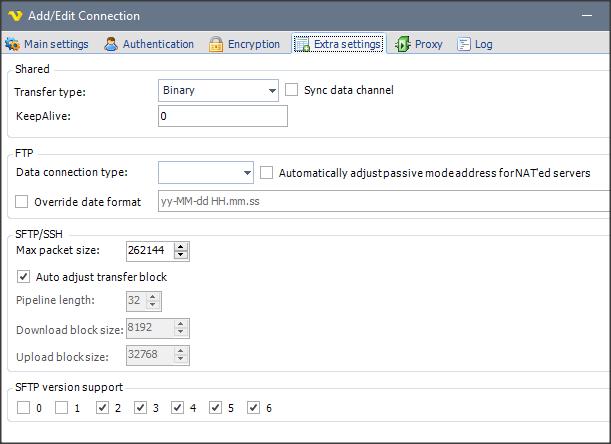
Task: Uncheck Auto adjust transfer block
Action: (24, 277)
